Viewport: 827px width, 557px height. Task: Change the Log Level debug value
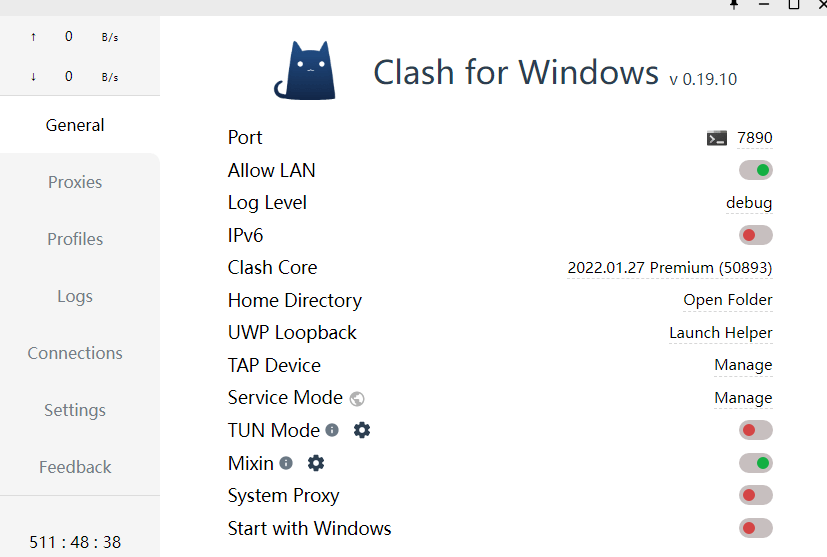(749, 203)
